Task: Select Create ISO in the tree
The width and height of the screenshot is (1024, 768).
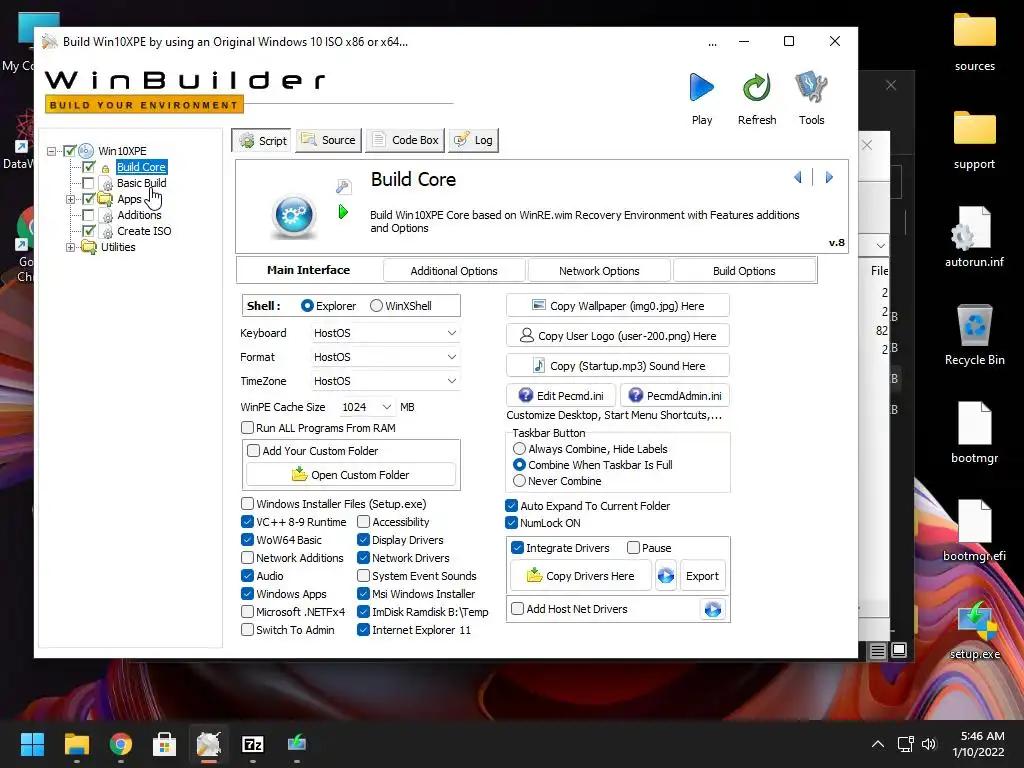Action: click(144, 231)
